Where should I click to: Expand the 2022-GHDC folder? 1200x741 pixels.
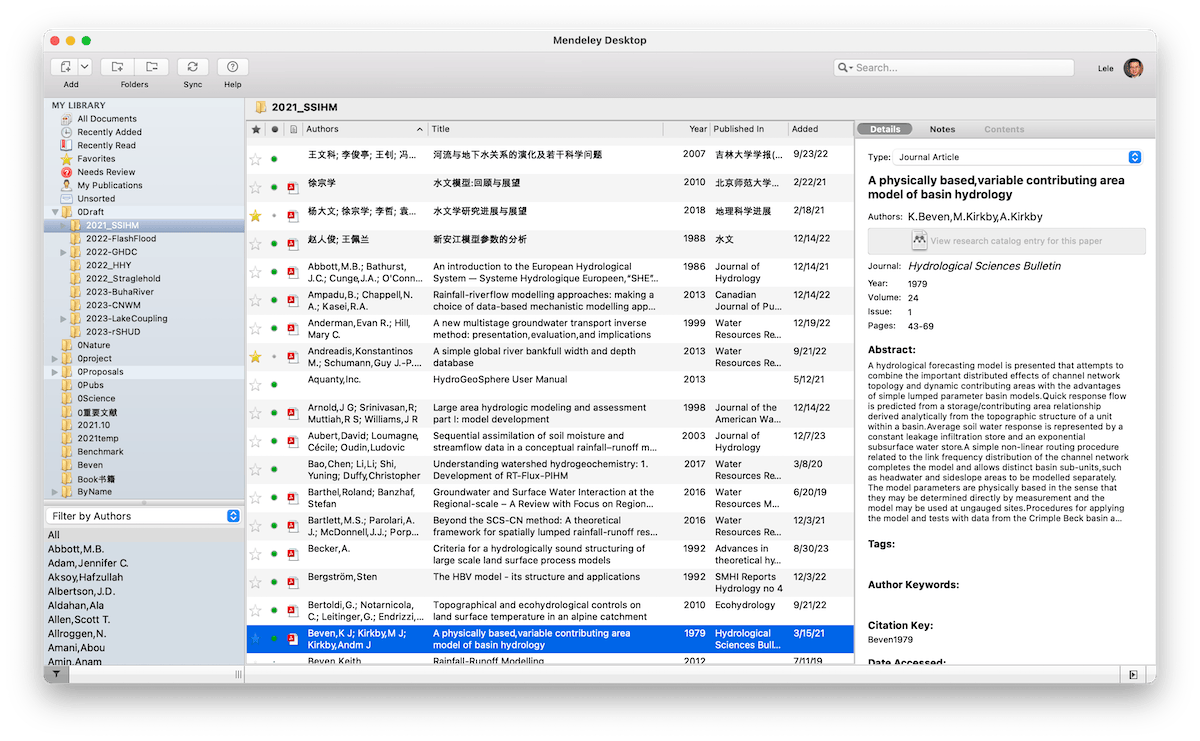(x=64, y=252)
